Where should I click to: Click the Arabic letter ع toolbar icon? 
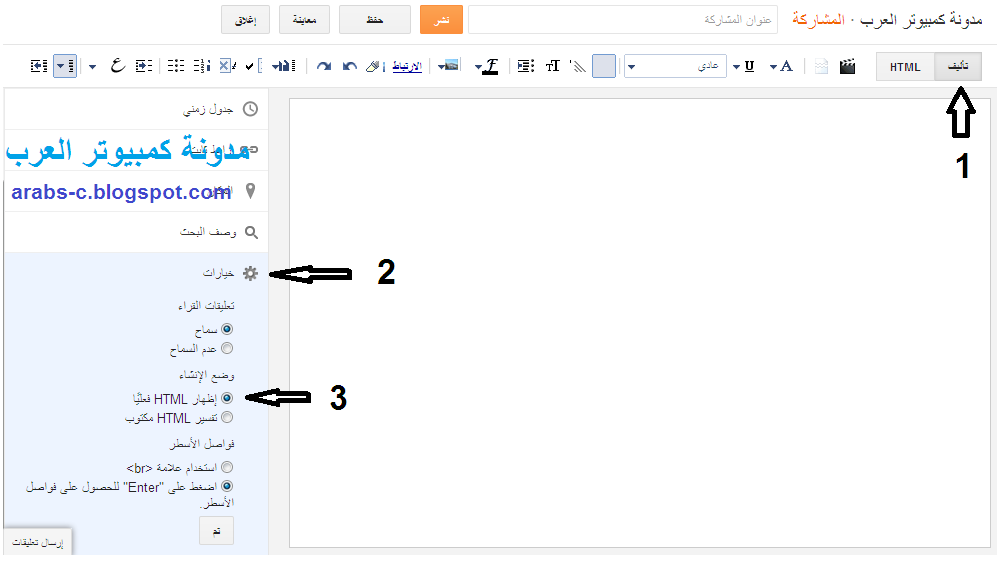(118, 66)
